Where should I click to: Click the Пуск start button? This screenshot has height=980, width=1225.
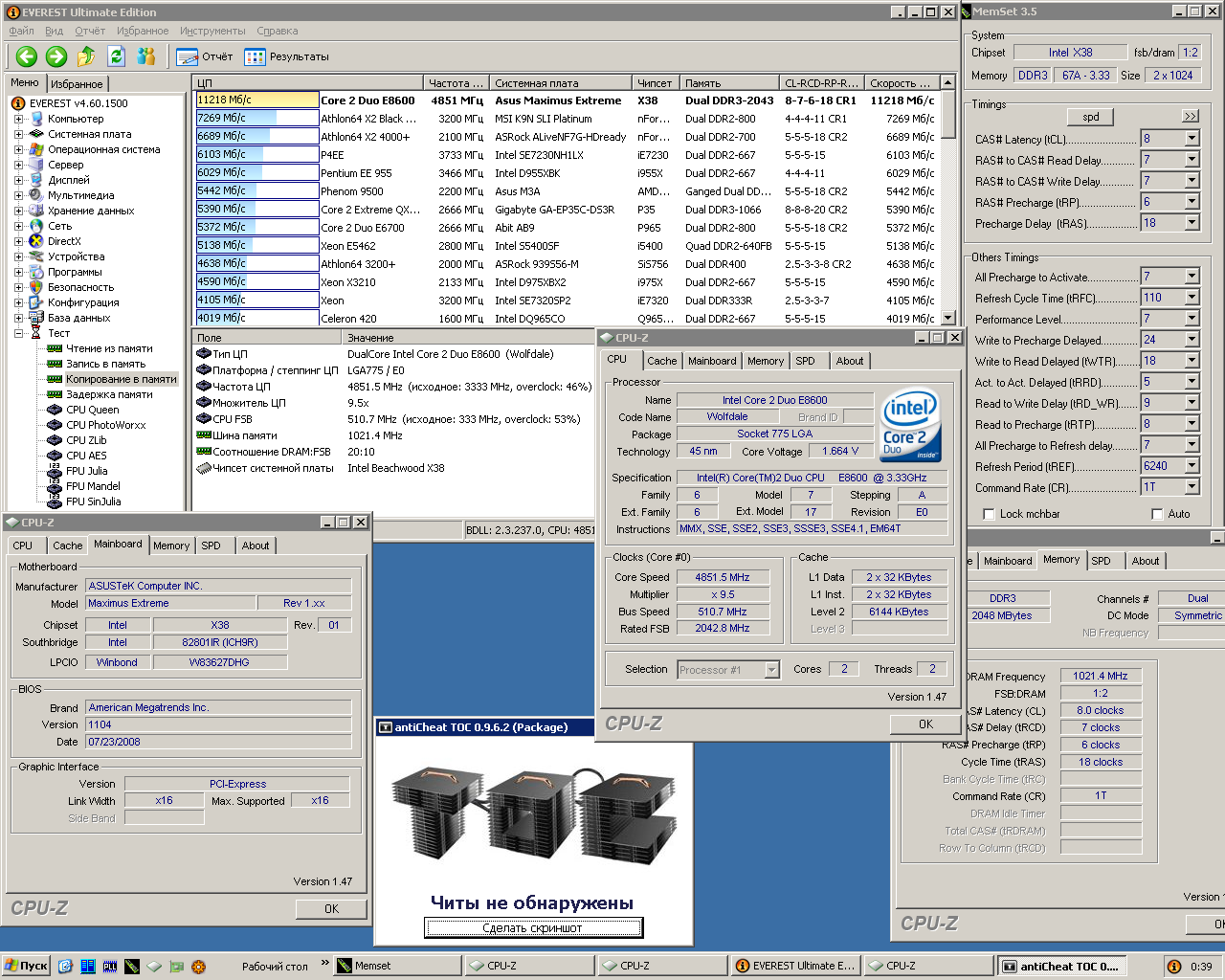pos(26,966)
